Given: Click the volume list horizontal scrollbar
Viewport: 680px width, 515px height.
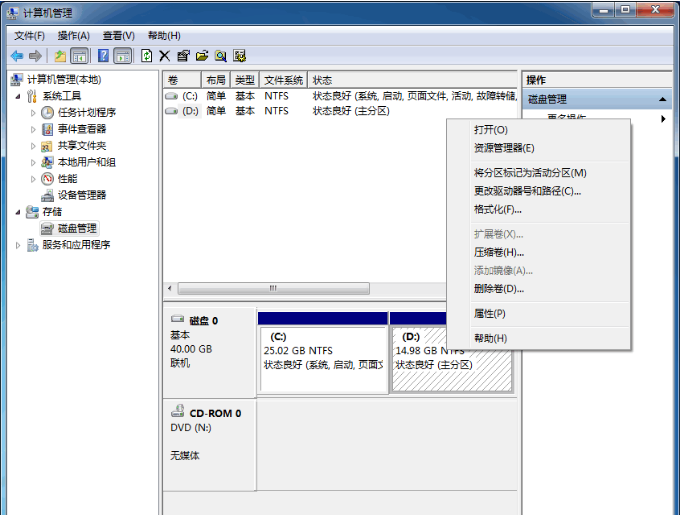Looking at the screenshot, I should coord(272,288).
